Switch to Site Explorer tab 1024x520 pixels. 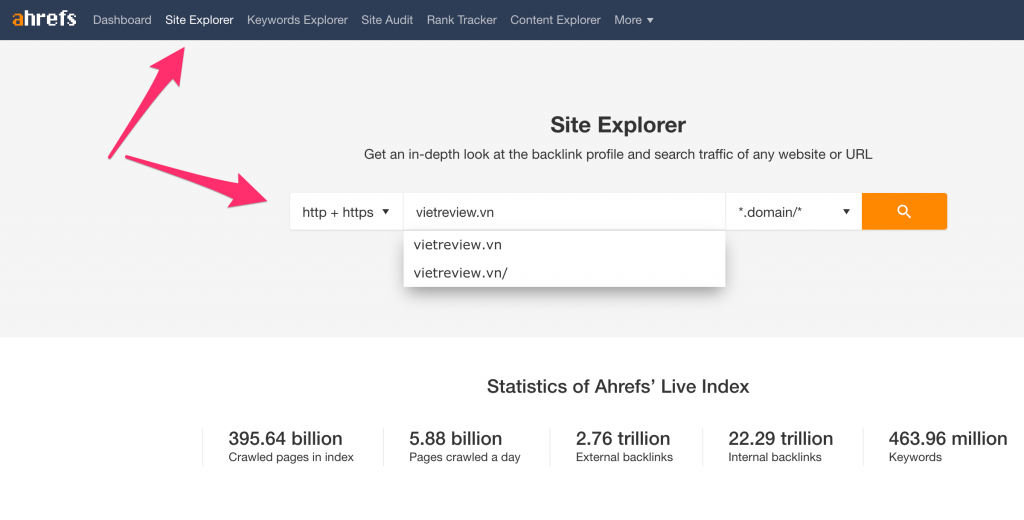coord(199,20)
